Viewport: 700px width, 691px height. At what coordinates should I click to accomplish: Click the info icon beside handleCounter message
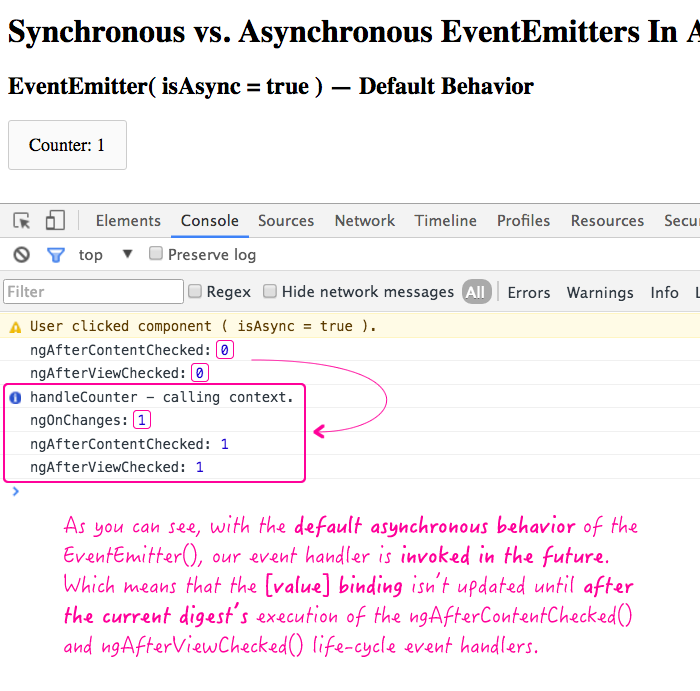point(15,397)
